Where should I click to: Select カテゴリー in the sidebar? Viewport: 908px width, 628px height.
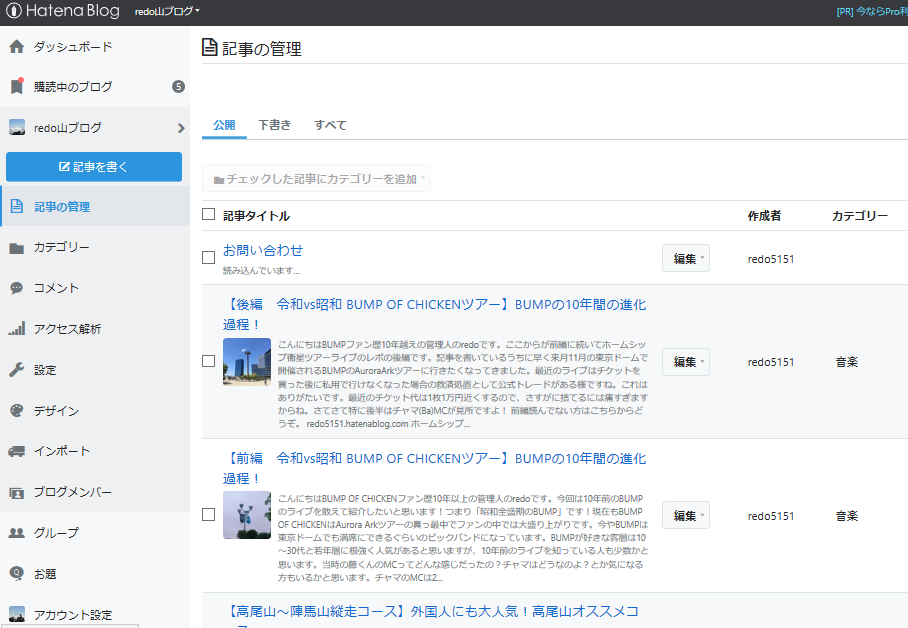pyautogui.click(x=61, y=247)
